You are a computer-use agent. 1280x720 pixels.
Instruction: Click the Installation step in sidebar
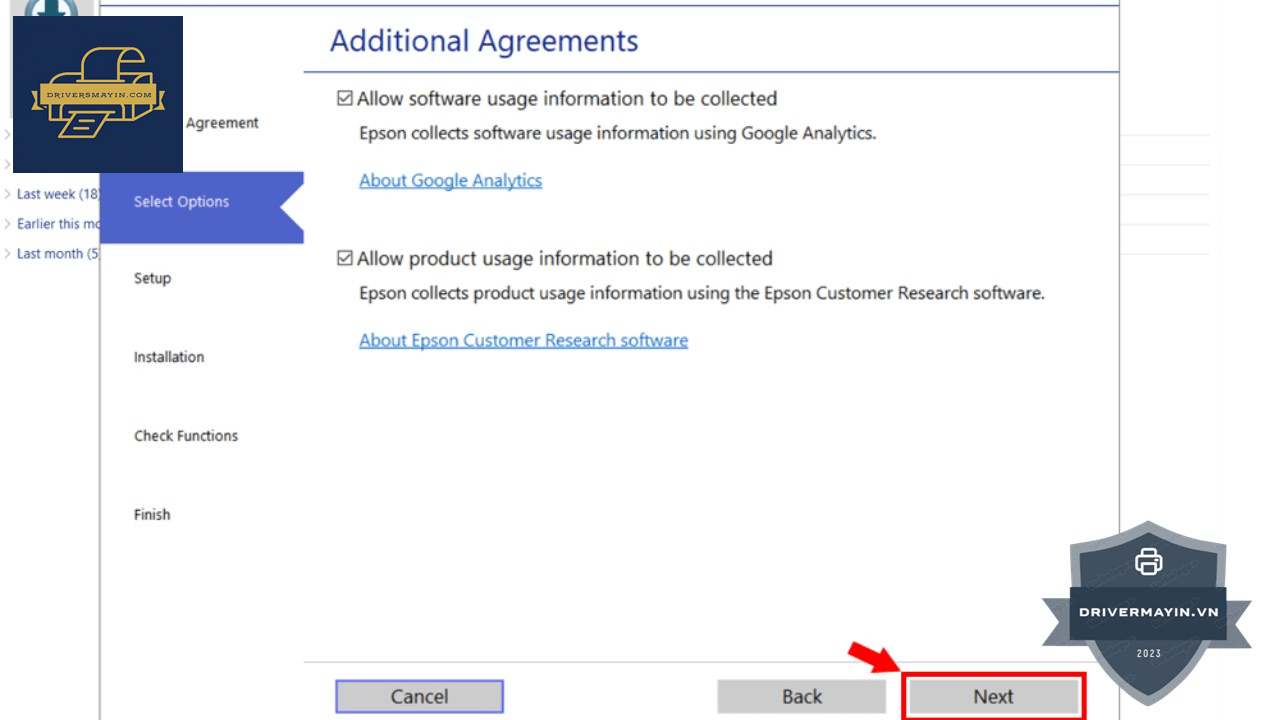click(x=169, y=357)
